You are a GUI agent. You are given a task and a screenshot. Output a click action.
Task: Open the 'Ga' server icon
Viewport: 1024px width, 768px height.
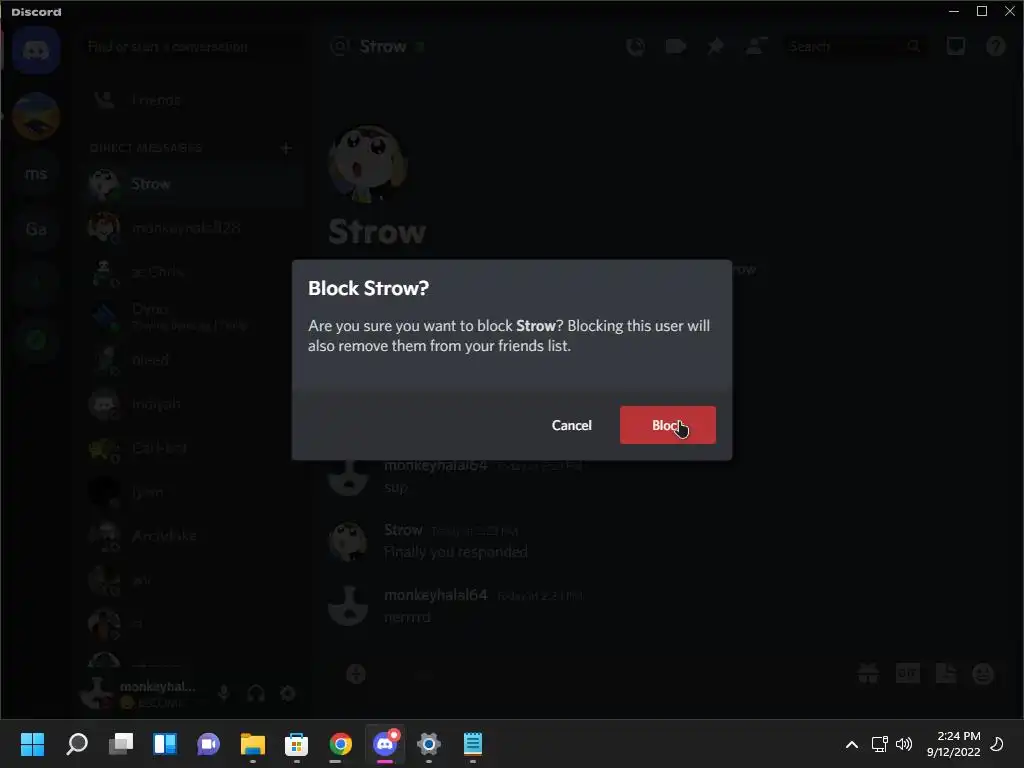point(36,229)
